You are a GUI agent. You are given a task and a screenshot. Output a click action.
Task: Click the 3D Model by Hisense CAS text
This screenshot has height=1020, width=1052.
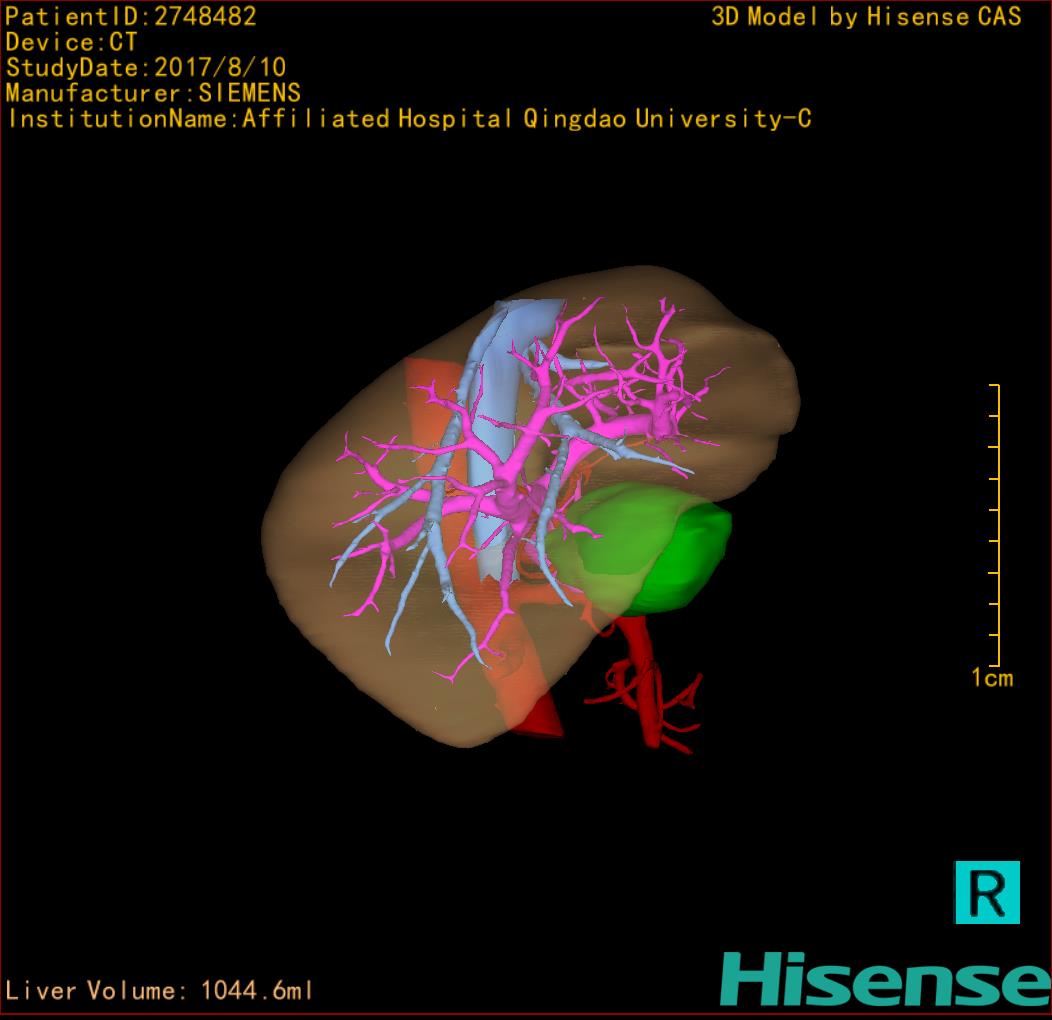866,16
